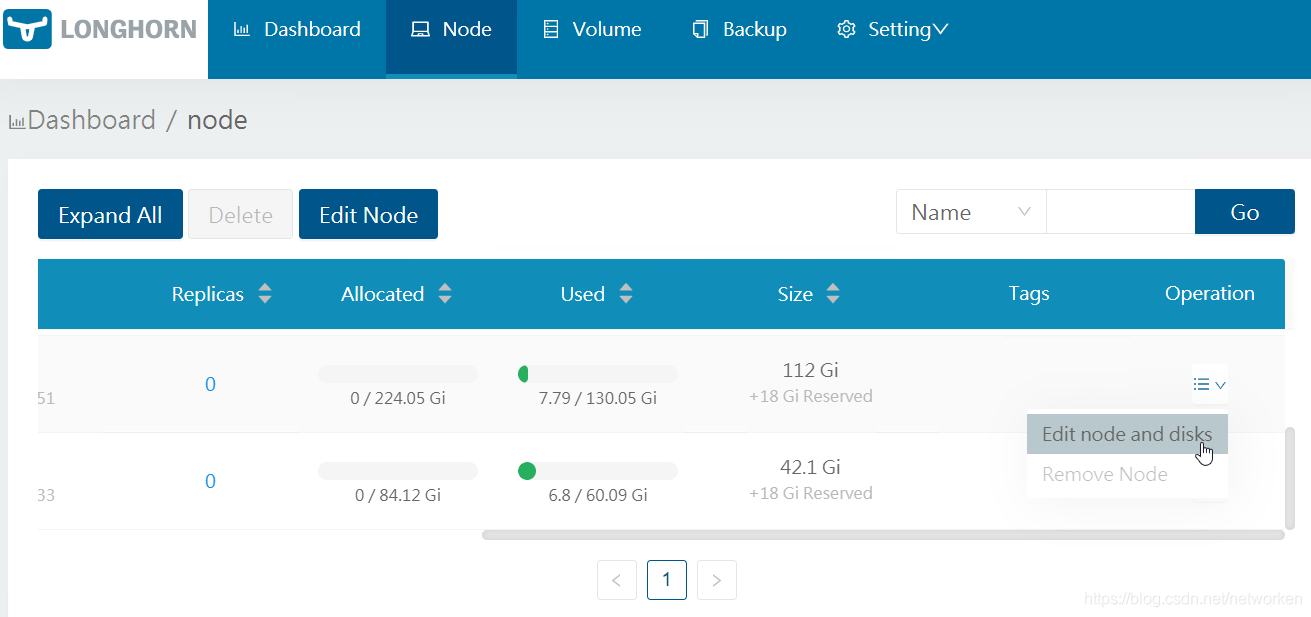Go to previous page arrow
1311x617 pixels.
tap(617, 580)
